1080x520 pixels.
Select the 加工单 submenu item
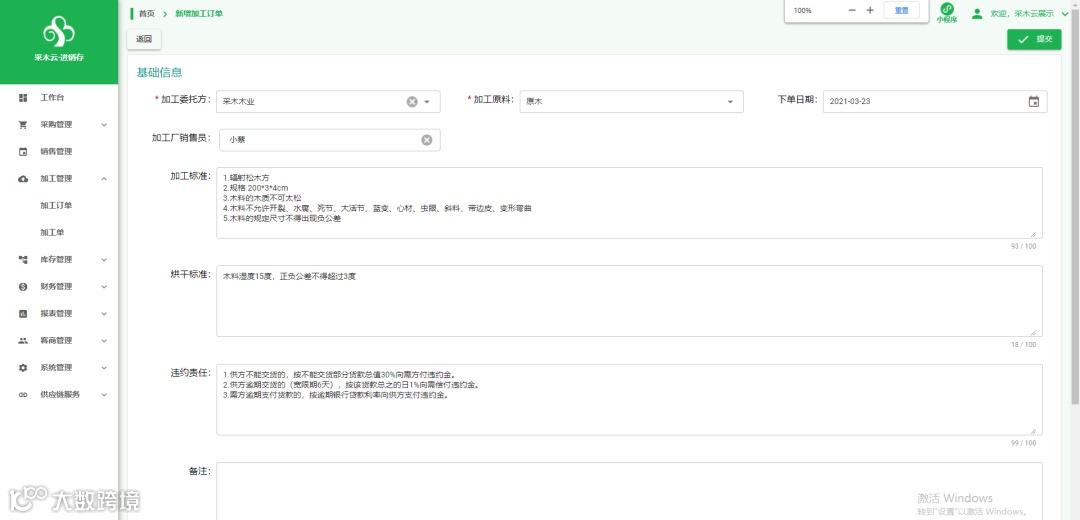[52, 233]
